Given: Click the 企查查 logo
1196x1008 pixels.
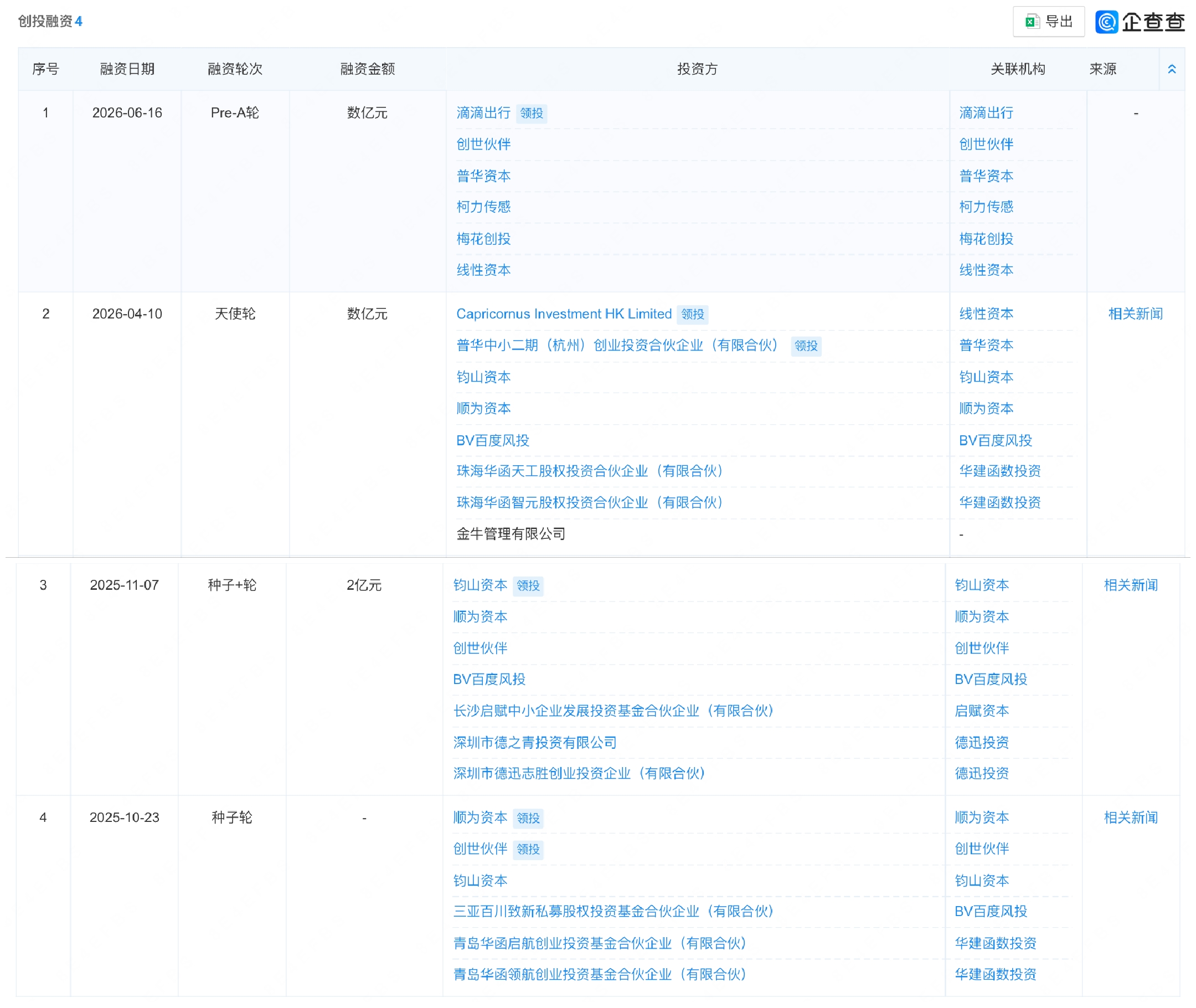Looking at the screenshot, I should point(1140,22).
